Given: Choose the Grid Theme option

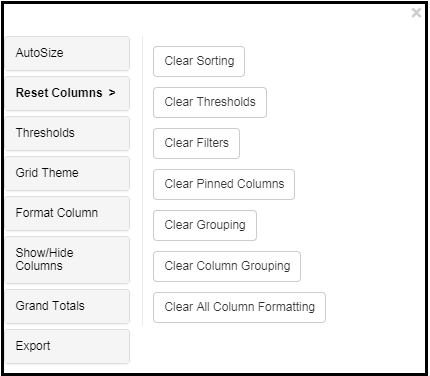Looking at the screenshot, I should [x=67, y=173].
